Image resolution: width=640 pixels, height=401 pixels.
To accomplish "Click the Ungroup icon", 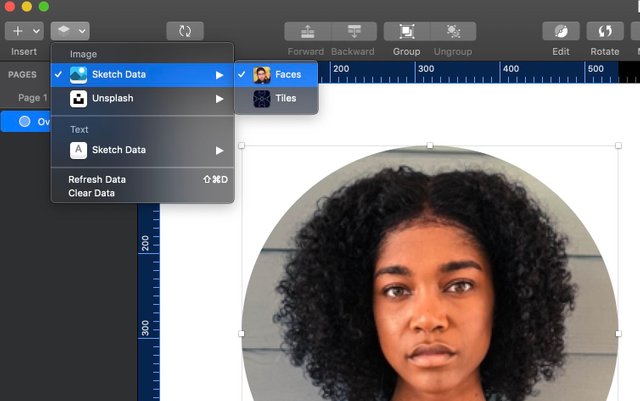I will [x=453, y=31].
